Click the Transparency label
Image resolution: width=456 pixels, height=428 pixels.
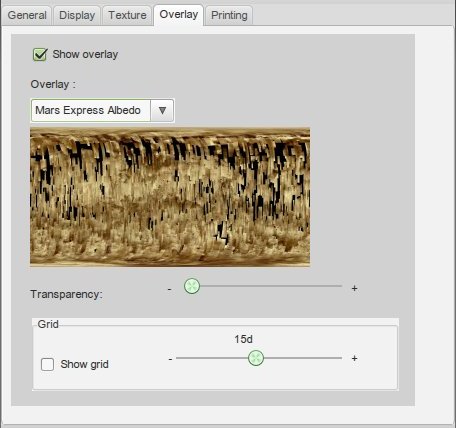[66, 294]
